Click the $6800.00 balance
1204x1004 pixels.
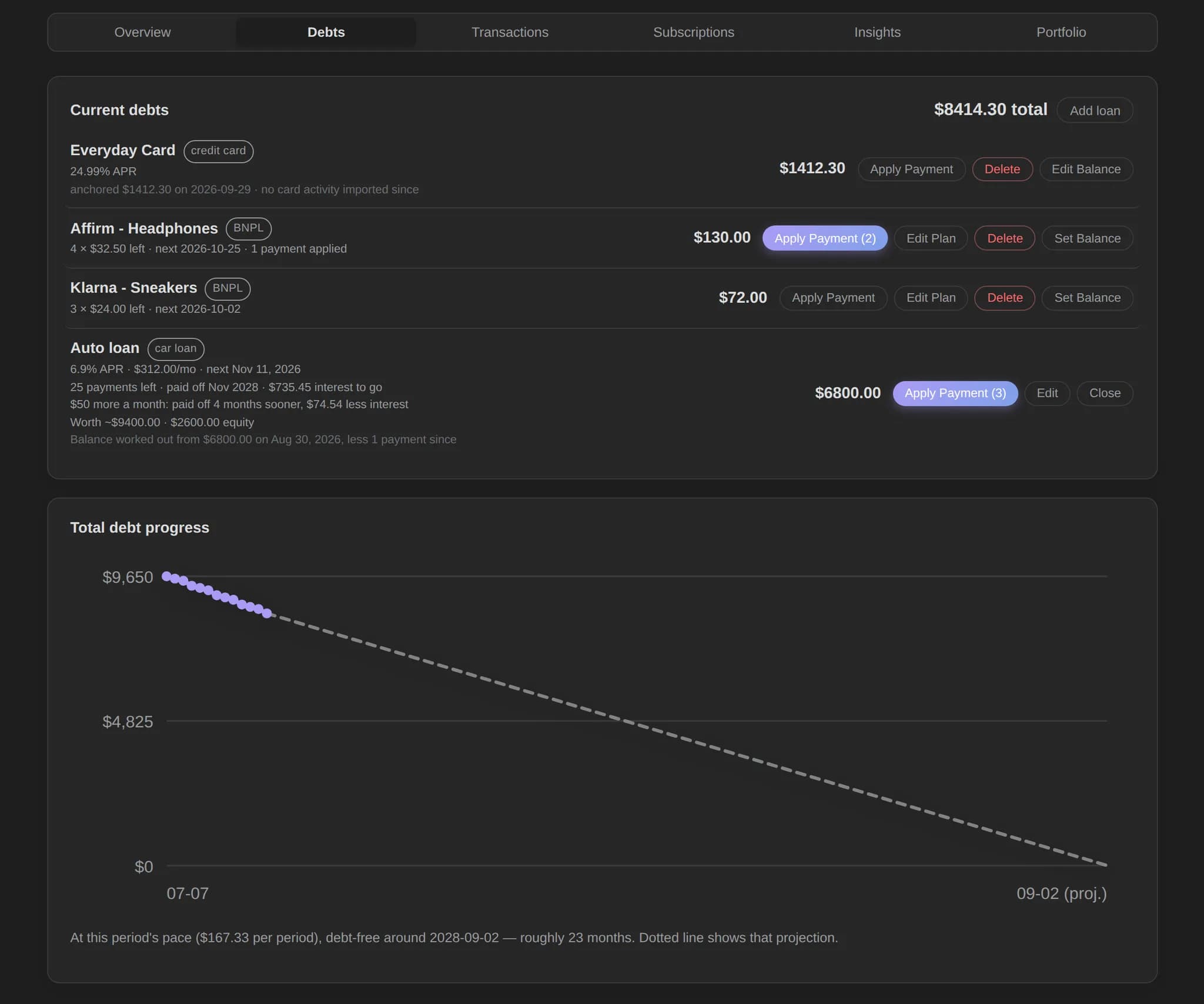tap(847, 393)
